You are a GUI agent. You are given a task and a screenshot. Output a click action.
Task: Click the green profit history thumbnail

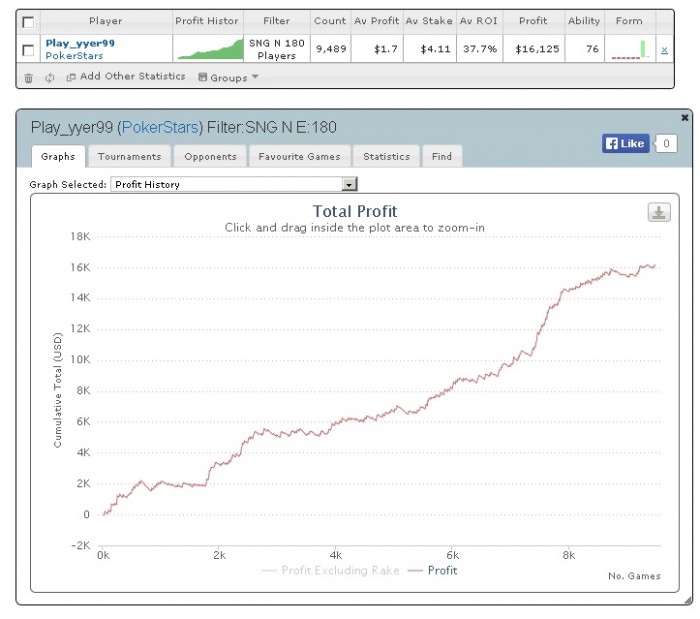tap(210, 49)
